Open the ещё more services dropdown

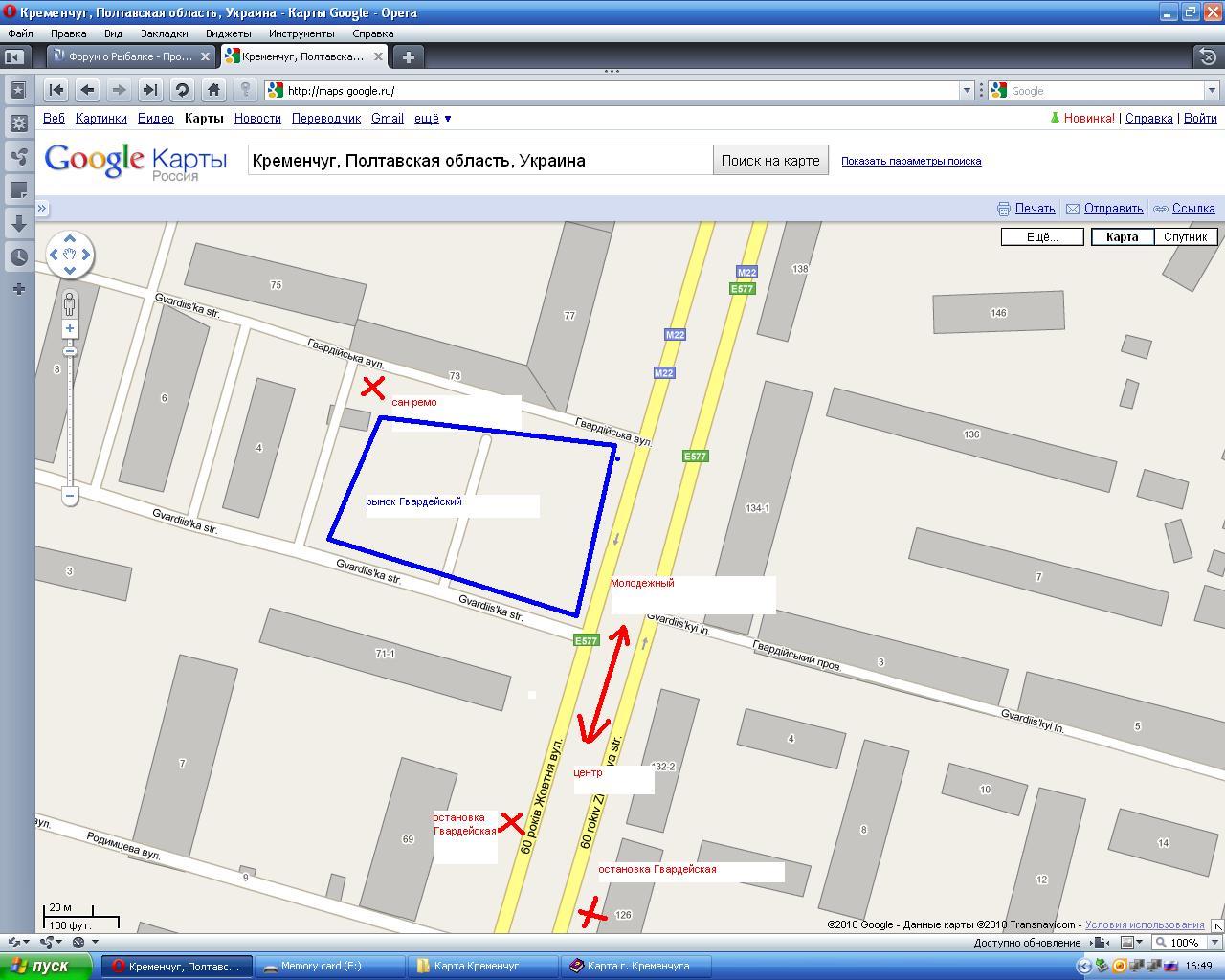433,119
